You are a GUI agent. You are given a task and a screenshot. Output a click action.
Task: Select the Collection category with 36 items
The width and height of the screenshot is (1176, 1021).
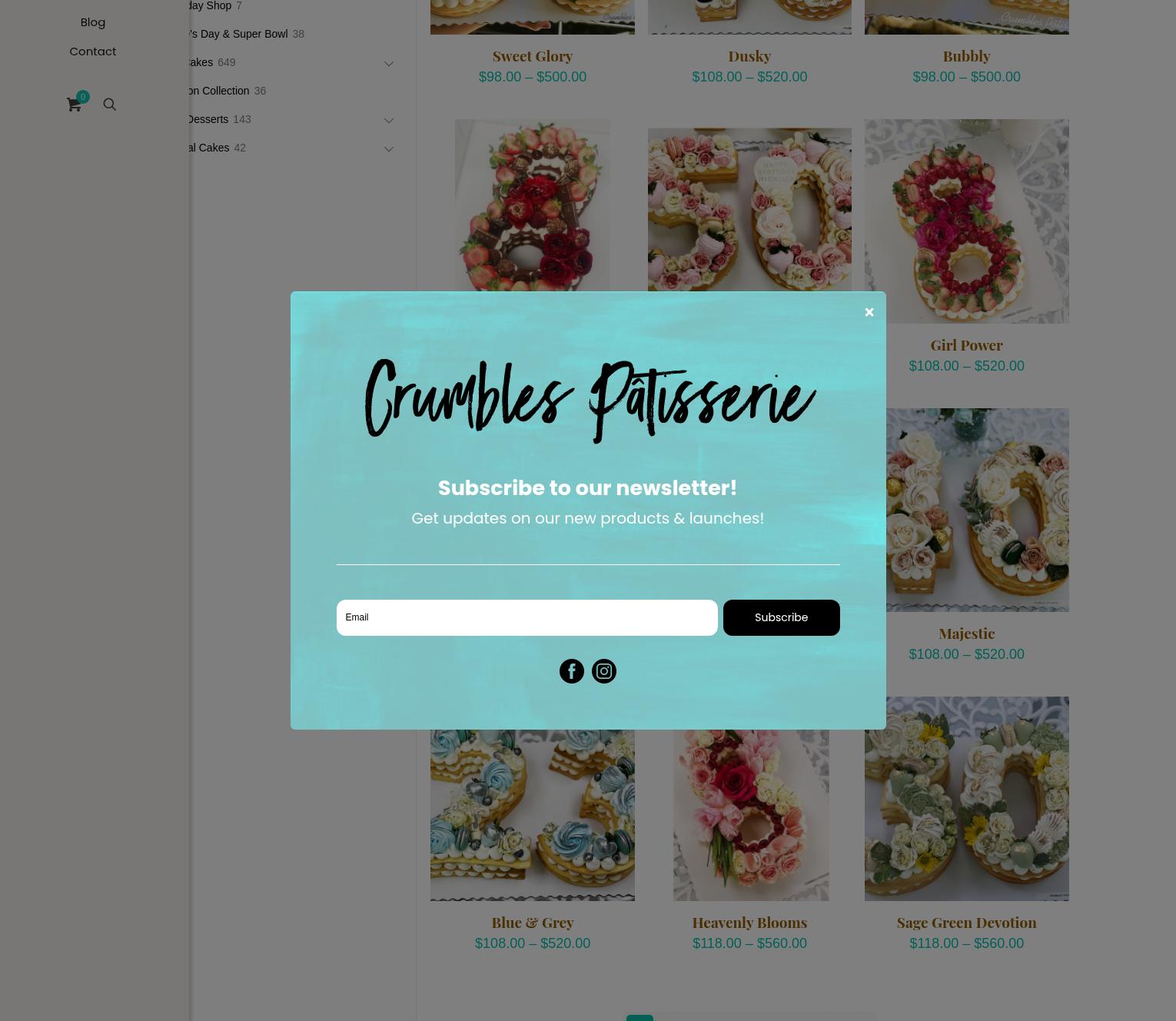tap(218, 91)
